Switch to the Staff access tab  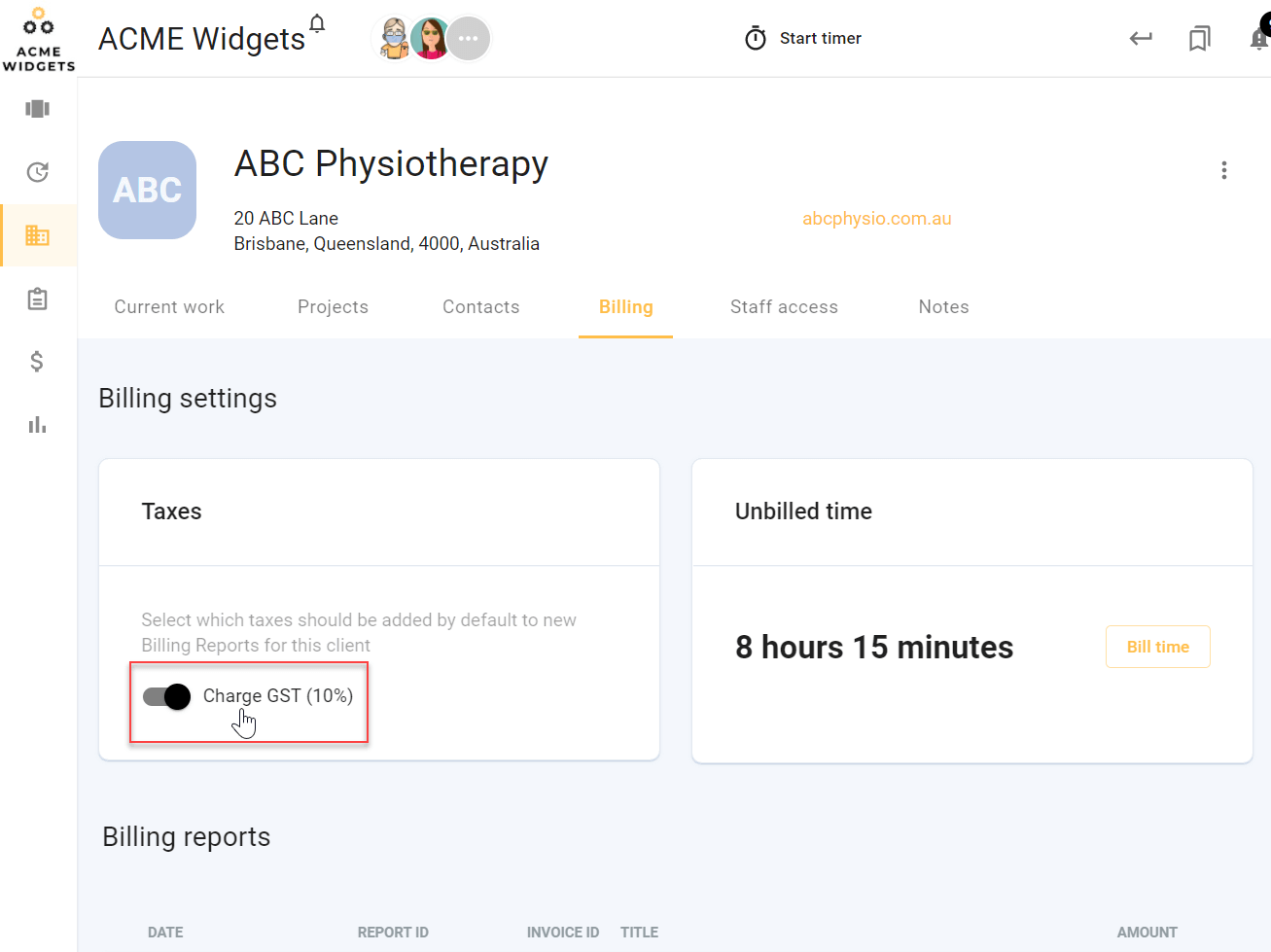784,307
